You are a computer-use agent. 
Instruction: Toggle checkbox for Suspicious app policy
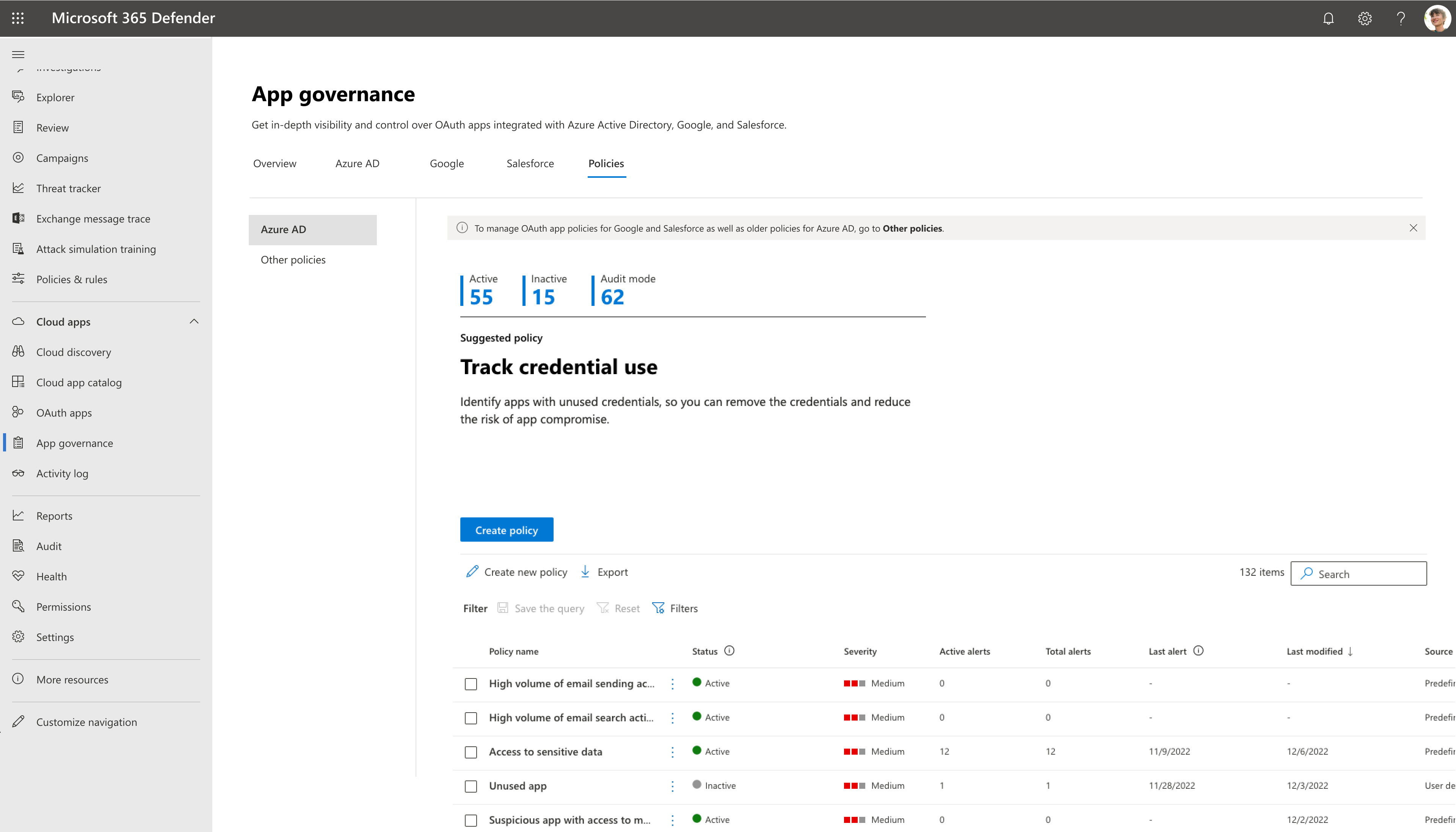[x=470, y=820]
